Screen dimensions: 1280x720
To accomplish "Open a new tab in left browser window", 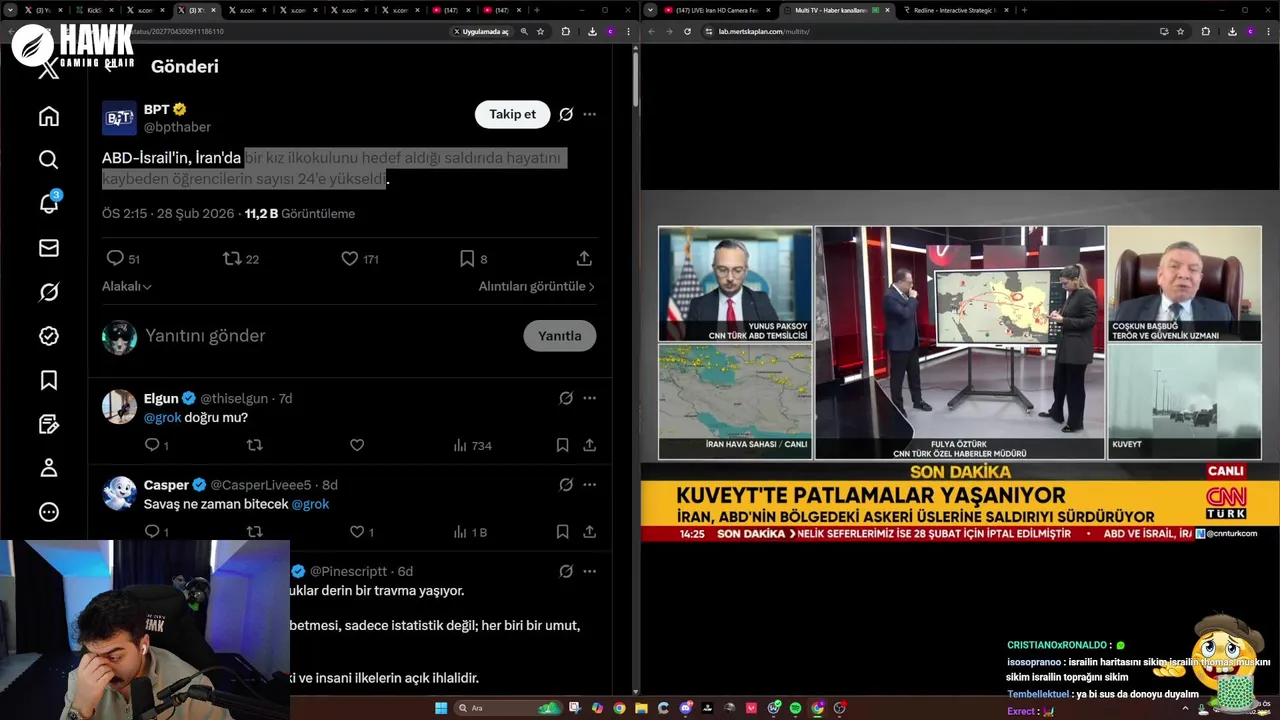I will pyautogui.click(x=537, y=10).
